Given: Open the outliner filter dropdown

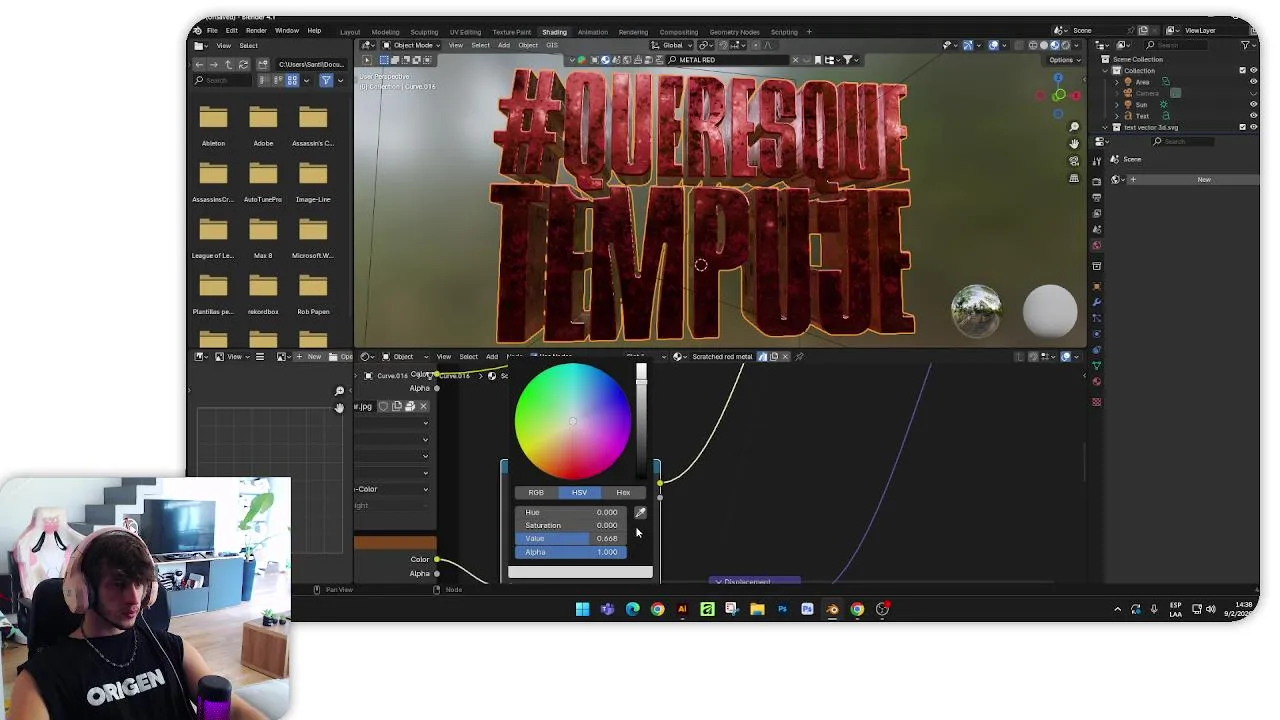Looking at the screenshot, I should (x=1247, y=45).
